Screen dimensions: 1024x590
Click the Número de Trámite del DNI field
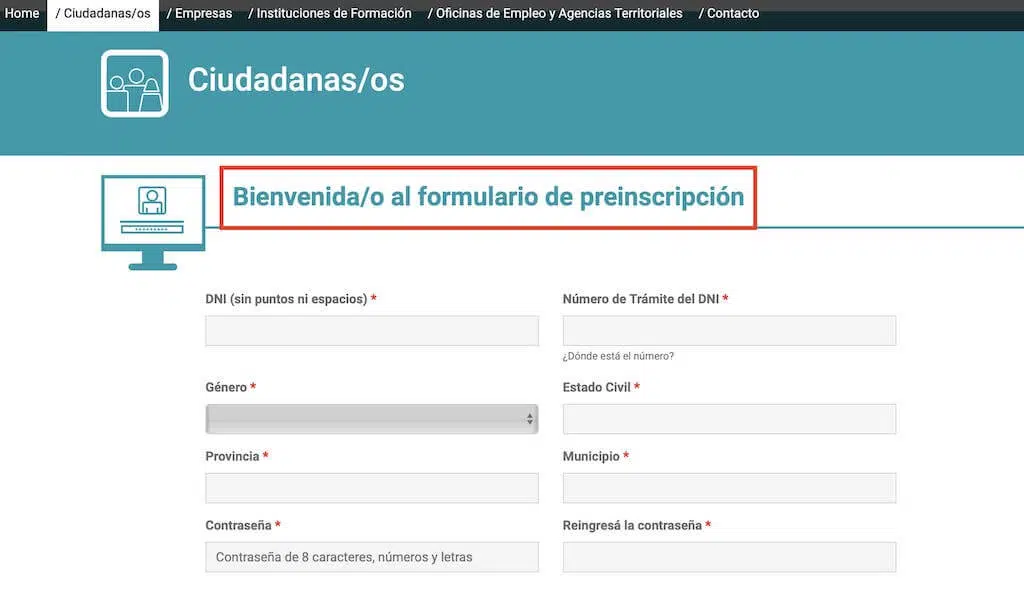coord(729,331)
